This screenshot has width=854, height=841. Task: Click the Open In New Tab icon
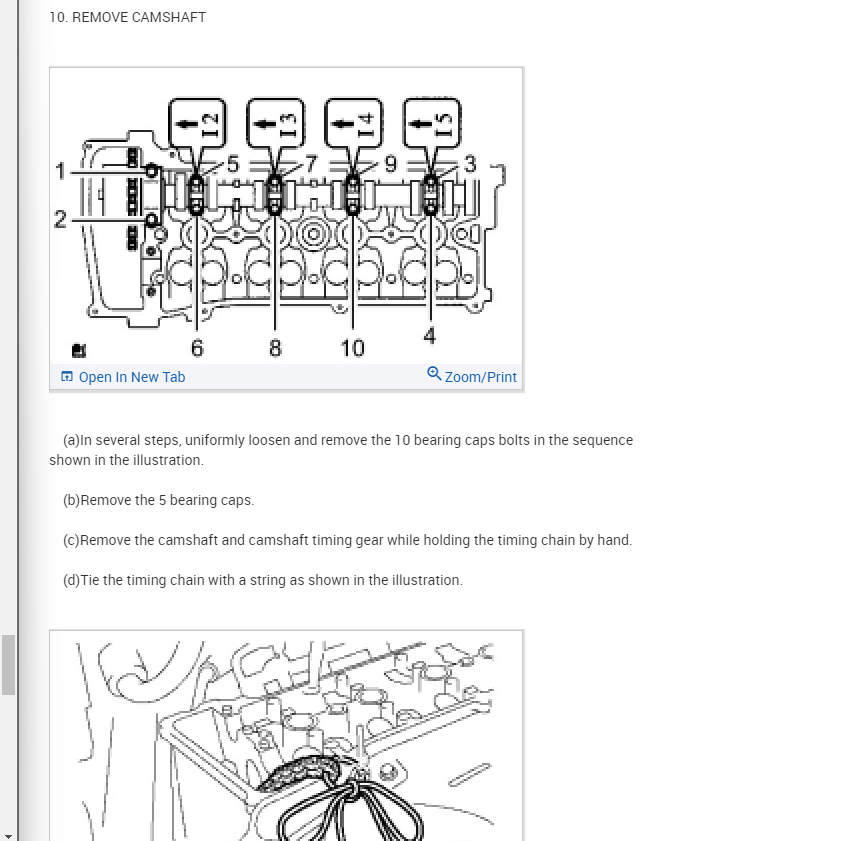[x=66, y=376]
